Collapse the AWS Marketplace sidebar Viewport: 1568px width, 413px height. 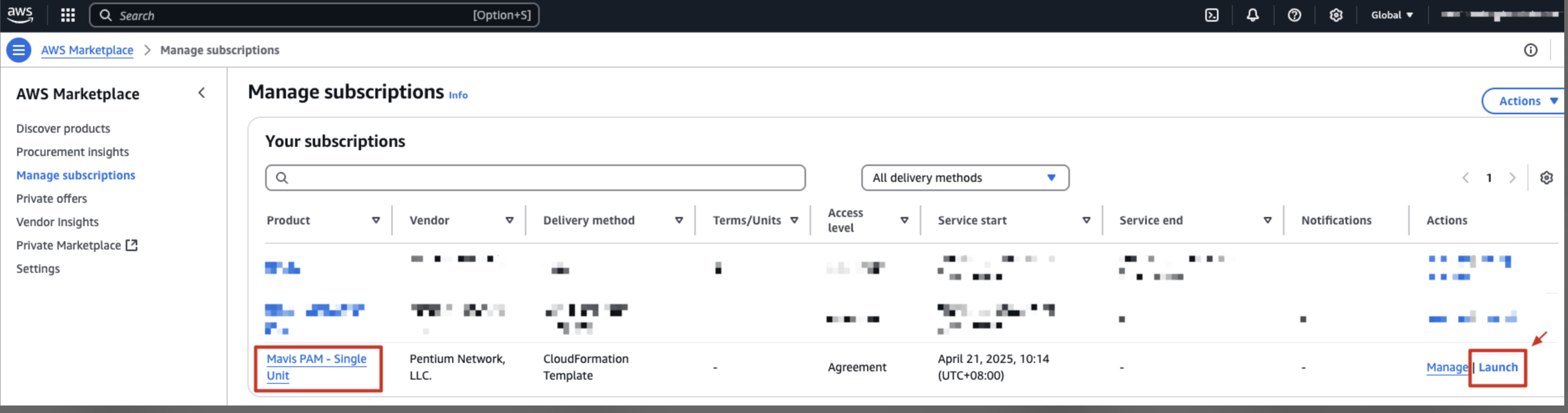coord(202,93)
